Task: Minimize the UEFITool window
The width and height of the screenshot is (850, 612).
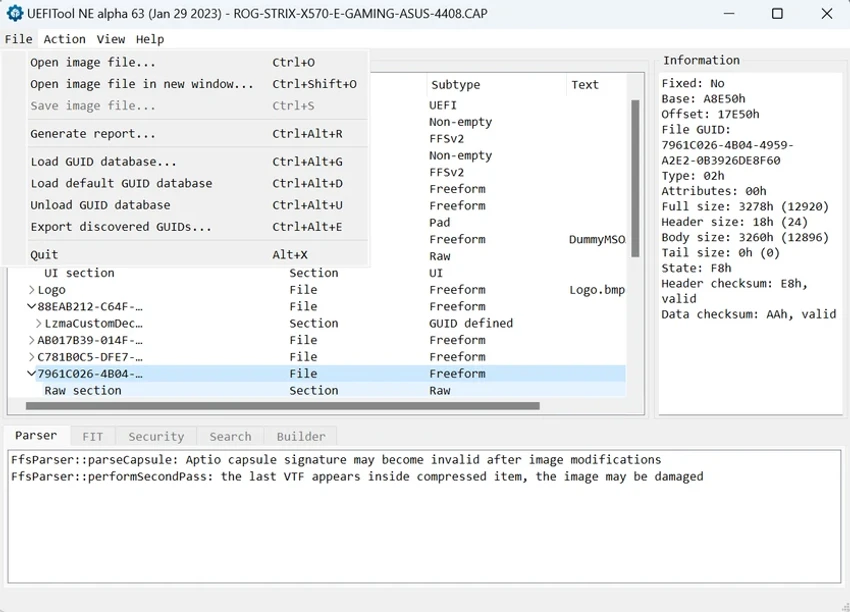Action: click(x=729, y=14)
